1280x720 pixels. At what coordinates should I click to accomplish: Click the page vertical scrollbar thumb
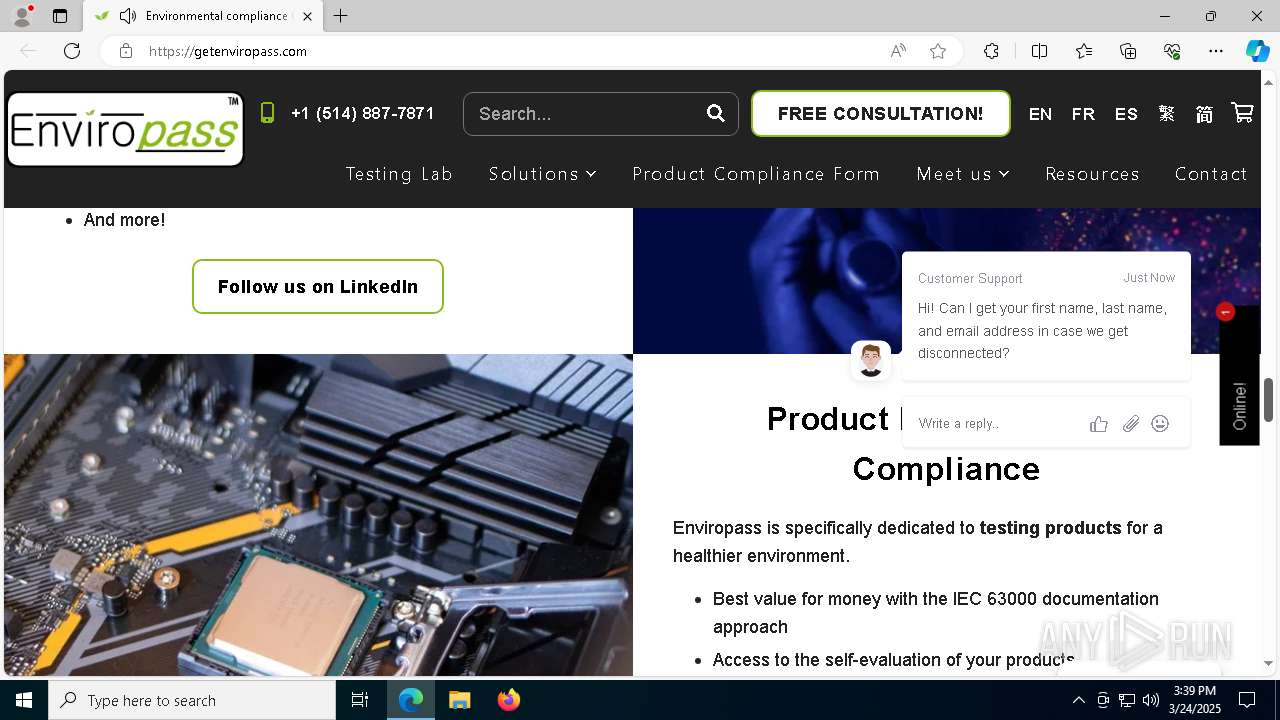pyautogui.click(x=1269, y=400)
